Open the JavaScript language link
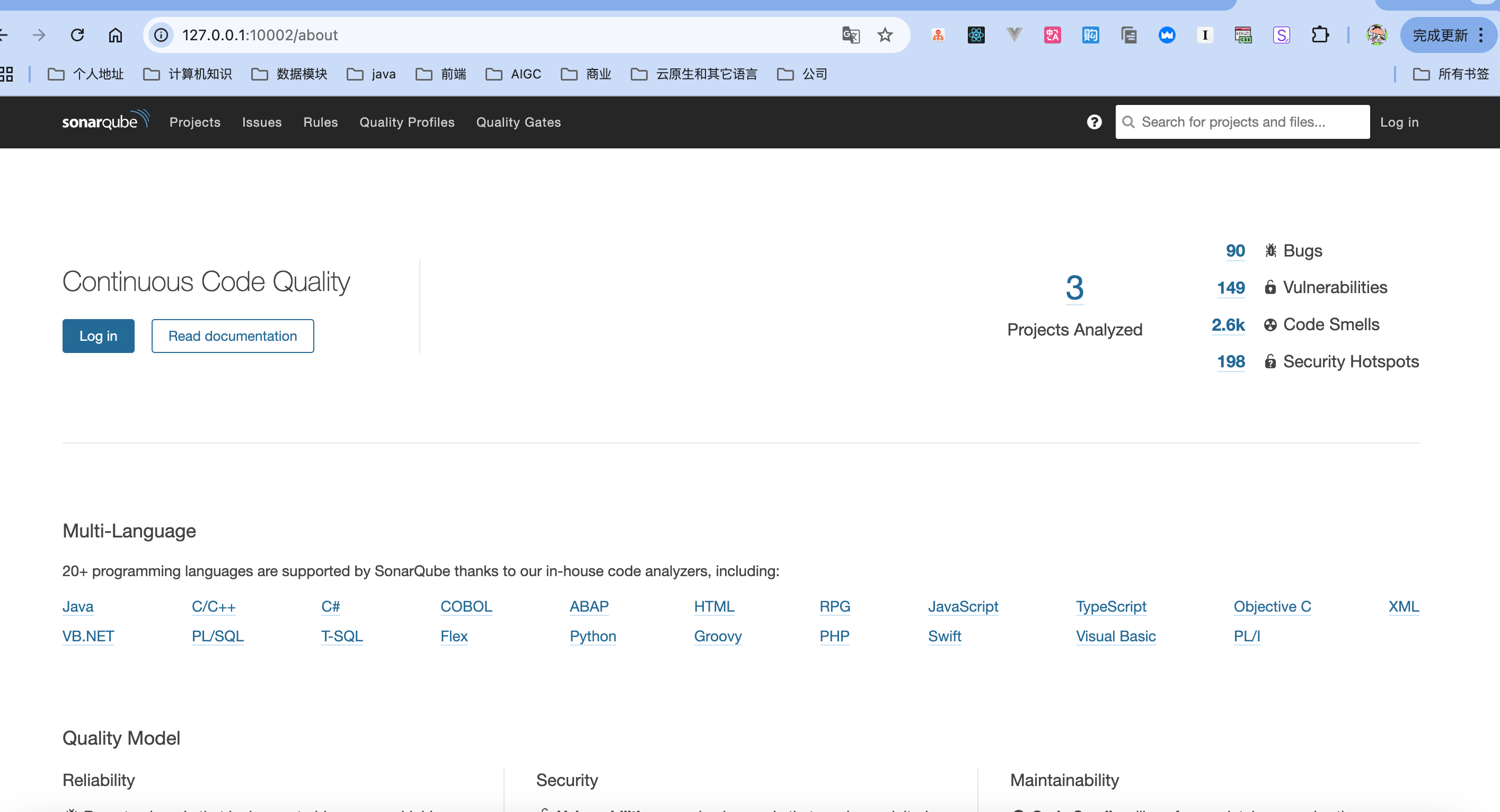The image size is (1500, 812). [x=963, y=606]
